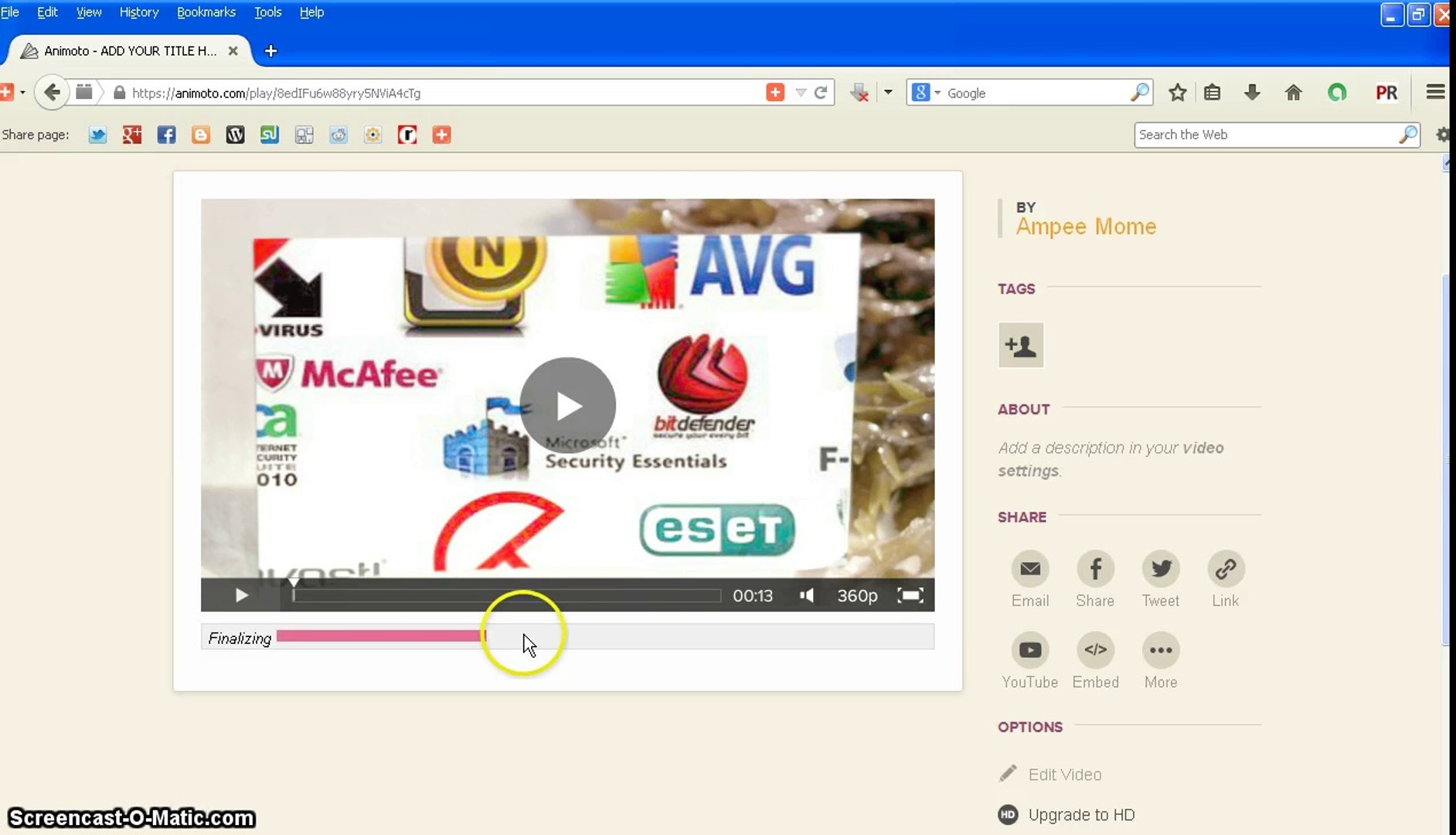Viewport: 1456px width, 835px height.
Task: Email the video from Share section
Action: [x=1030, y=580]
